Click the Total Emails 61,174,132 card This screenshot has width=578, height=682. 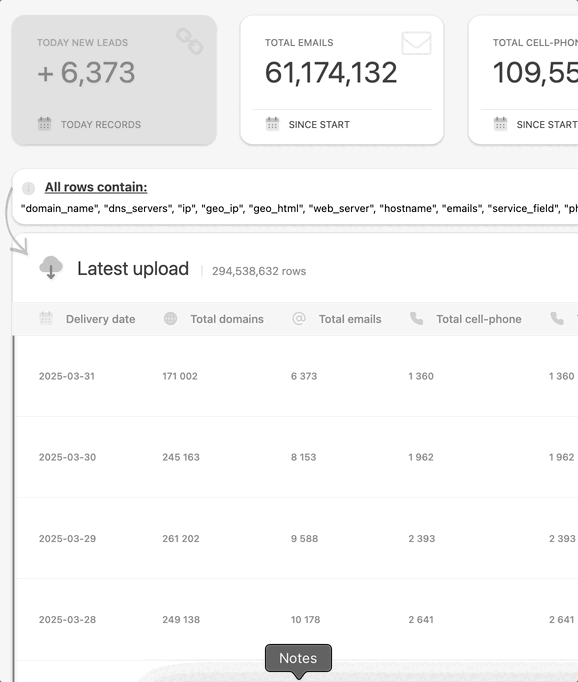(x=342, y=80)
